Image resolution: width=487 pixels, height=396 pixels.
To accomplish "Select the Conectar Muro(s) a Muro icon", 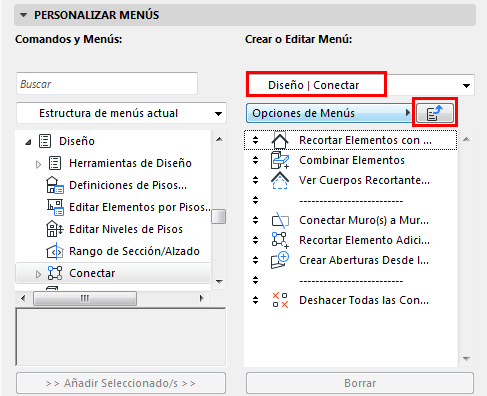I will point(280,220).
